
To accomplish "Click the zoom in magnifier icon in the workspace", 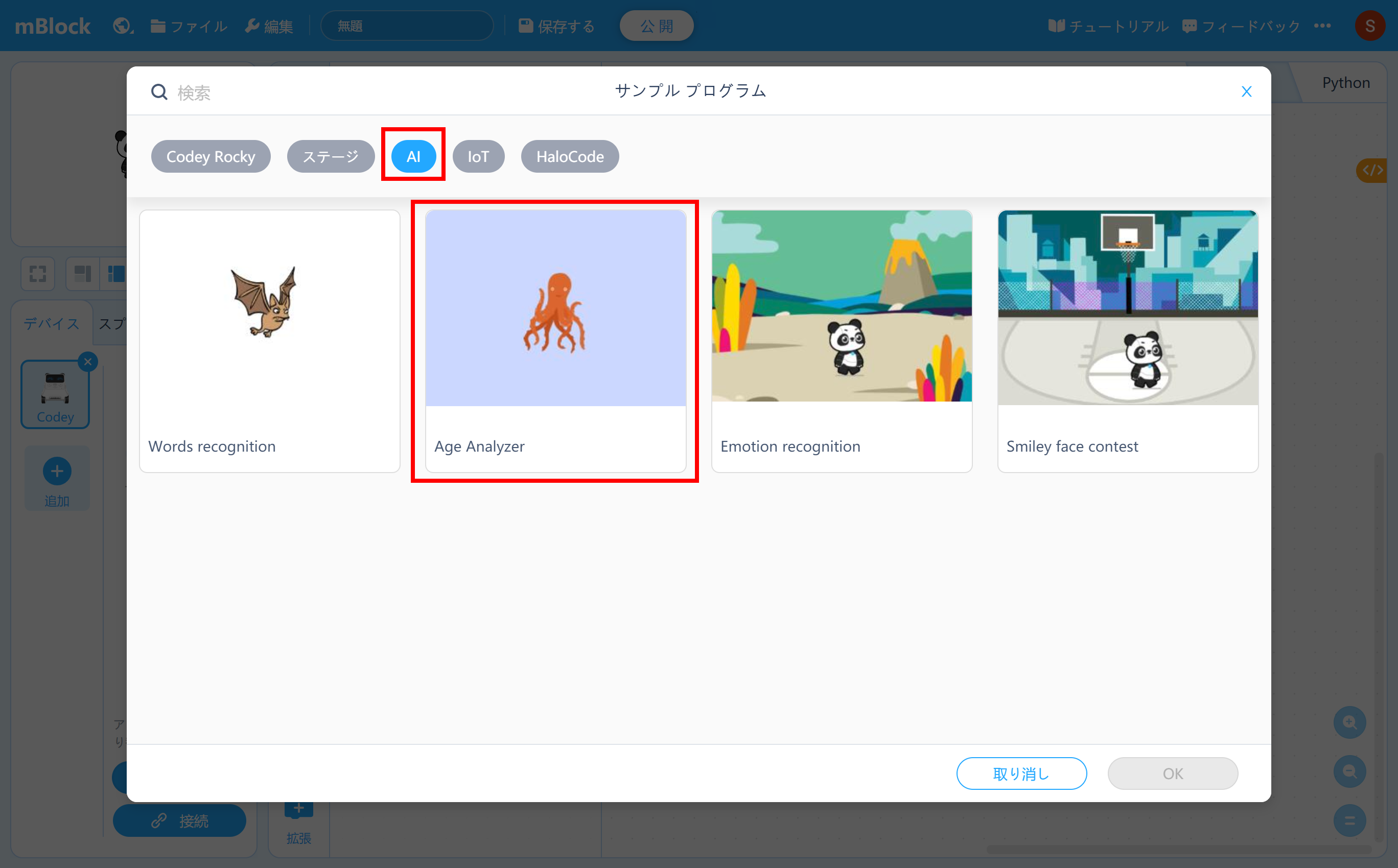I will click(x=1349, y=722).
